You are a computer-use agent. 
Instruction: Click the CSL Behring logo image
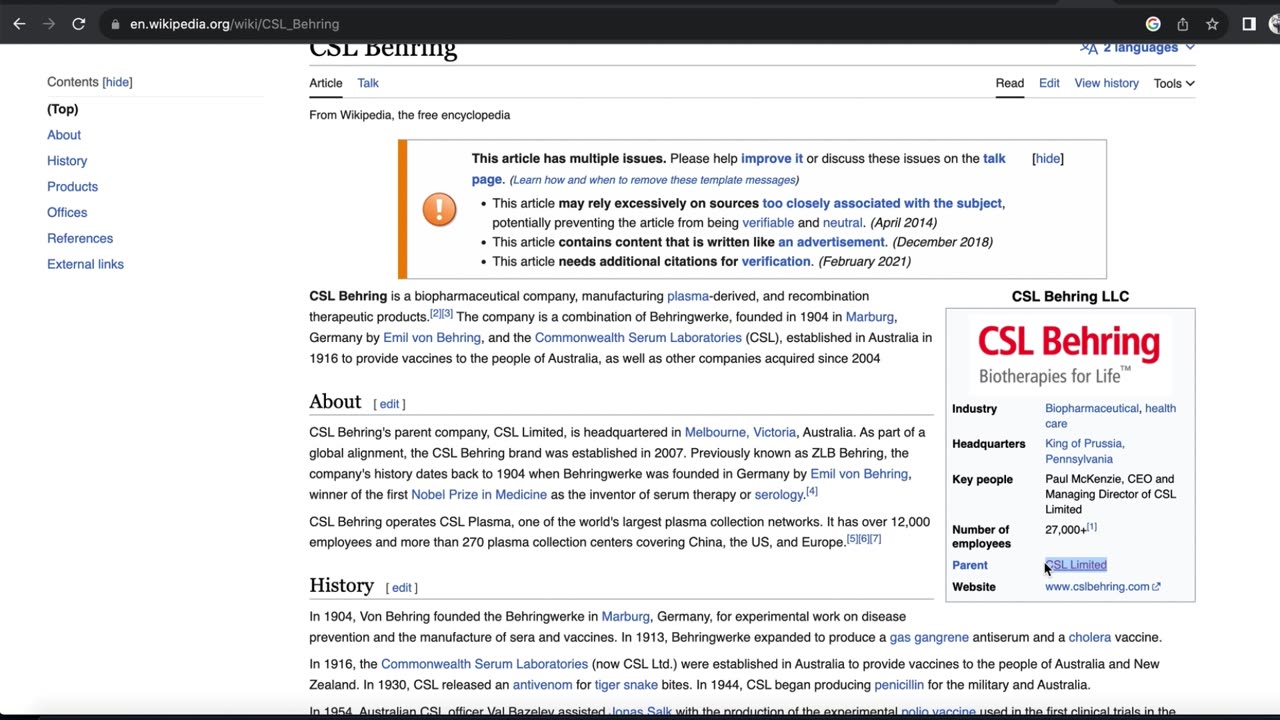pyautogui.click(x=1069, y=354)
